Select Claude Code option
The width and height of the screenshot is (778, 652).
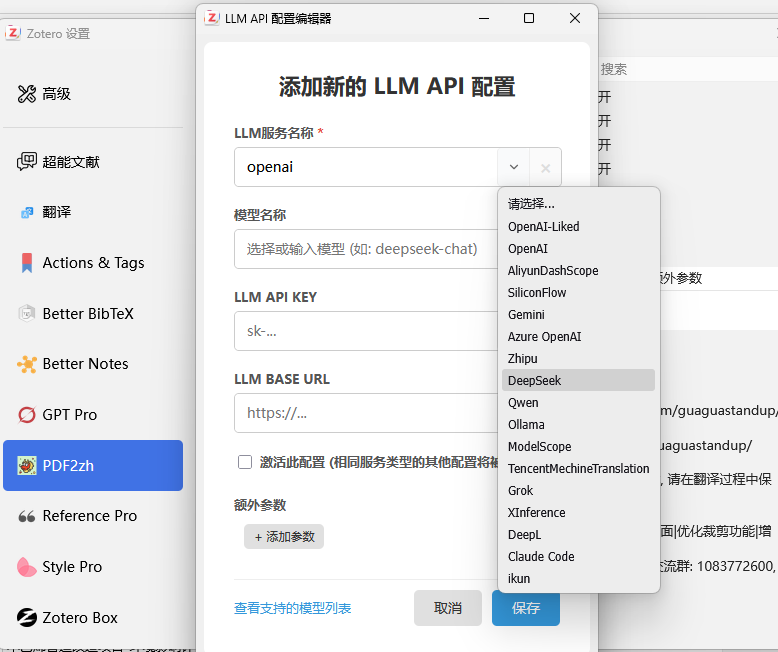coord(578,556)
